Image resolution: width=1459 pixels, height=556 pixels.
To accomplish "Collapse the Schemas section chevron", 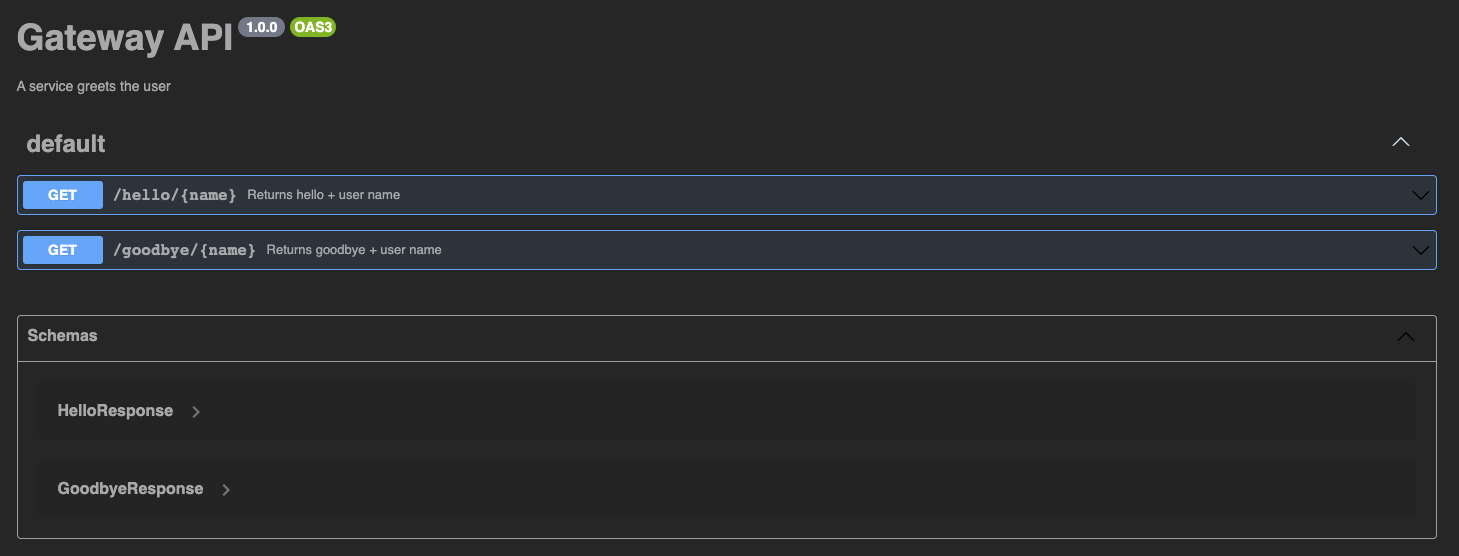I will 1405,337.
